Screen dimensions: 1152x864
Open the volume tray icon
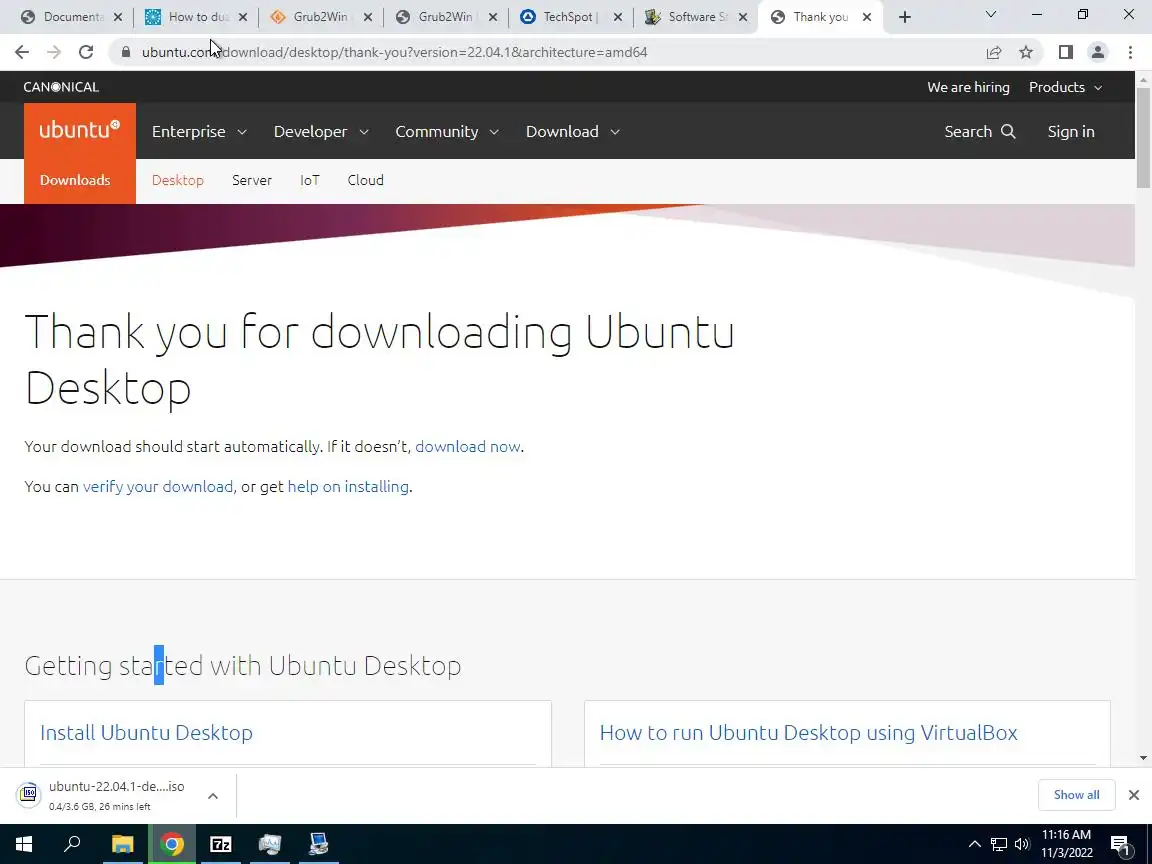click(x=1022, y=844)
